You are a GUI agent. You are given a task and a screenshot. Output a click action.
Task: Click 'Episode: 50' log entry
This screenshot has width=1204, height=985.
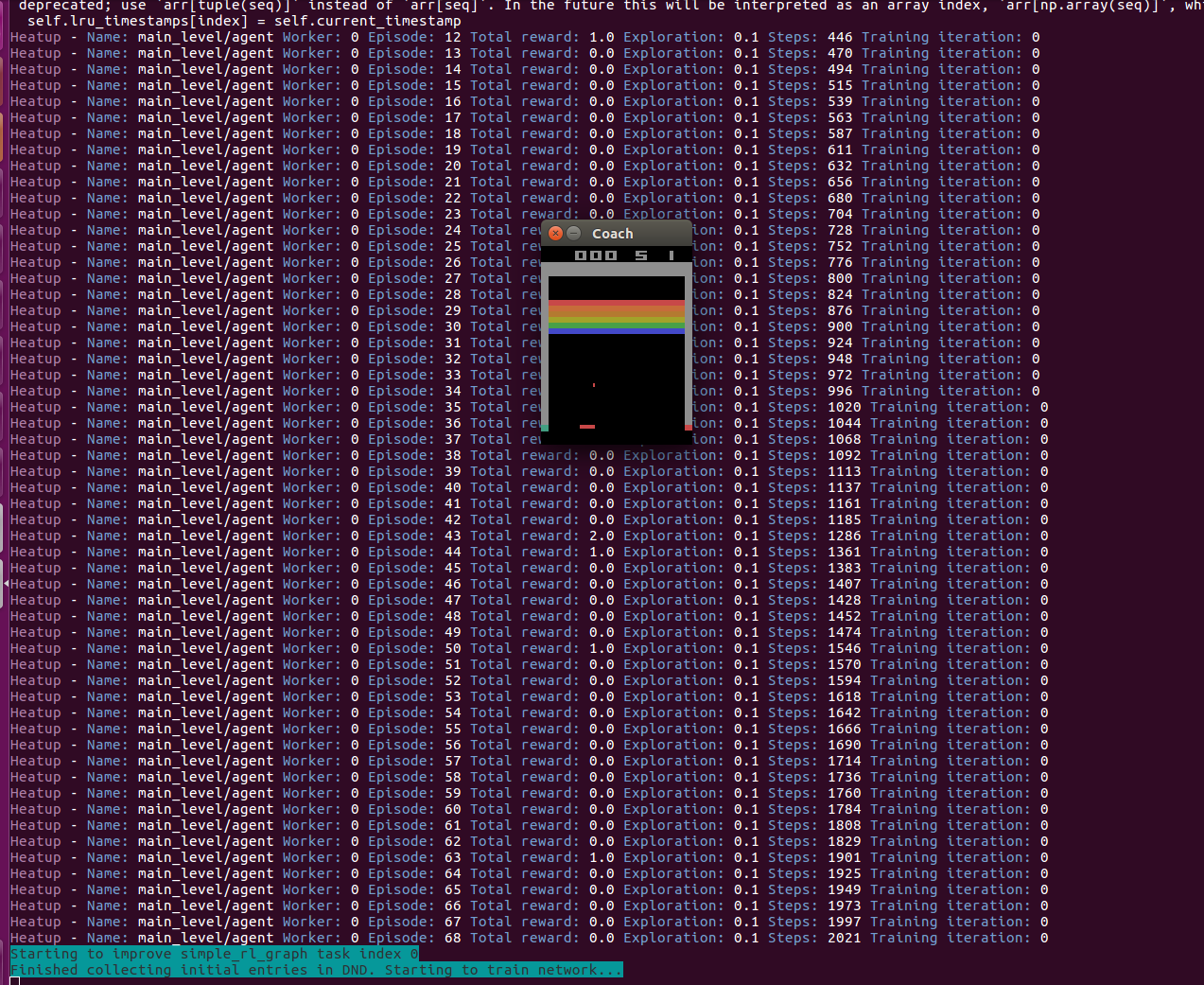click(x=414, y=648)
